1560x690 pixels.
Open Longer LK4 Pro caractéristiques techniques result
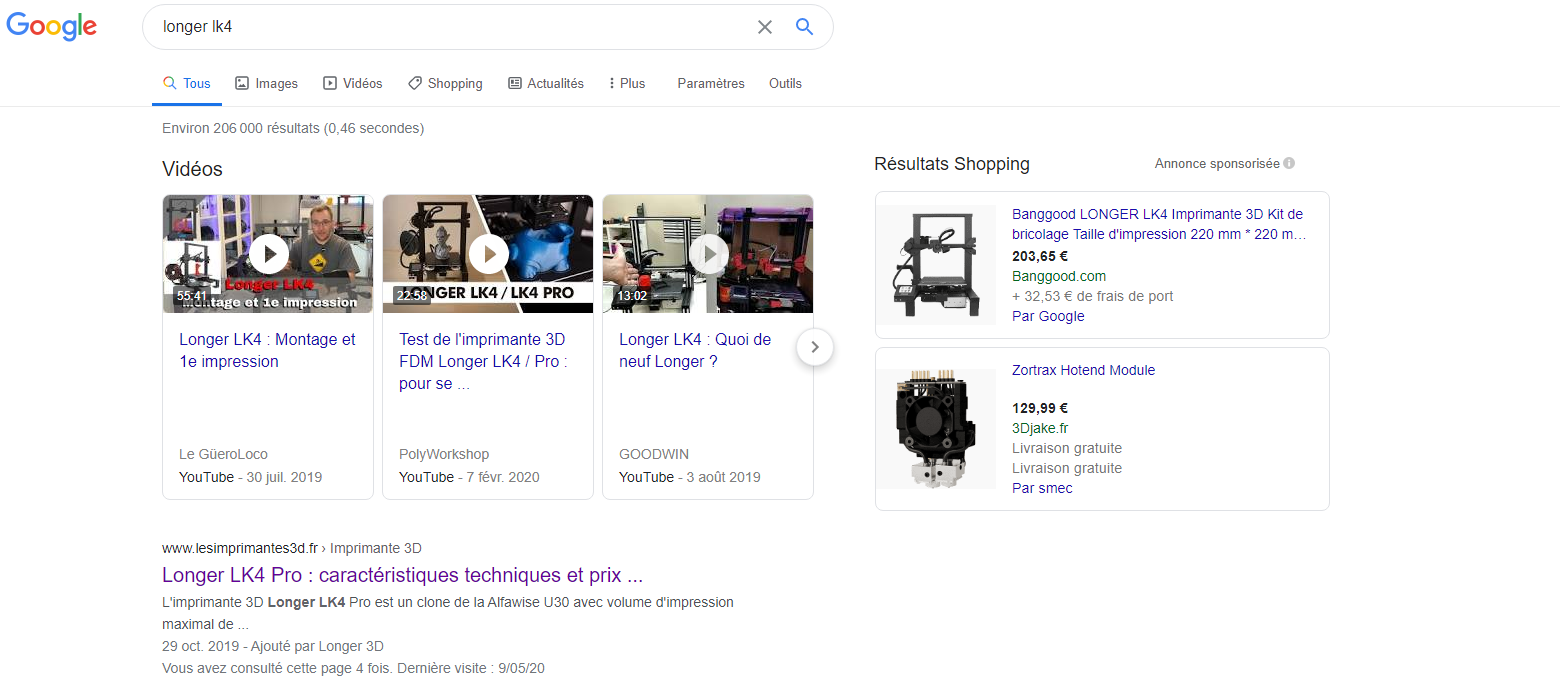[402, 576]
